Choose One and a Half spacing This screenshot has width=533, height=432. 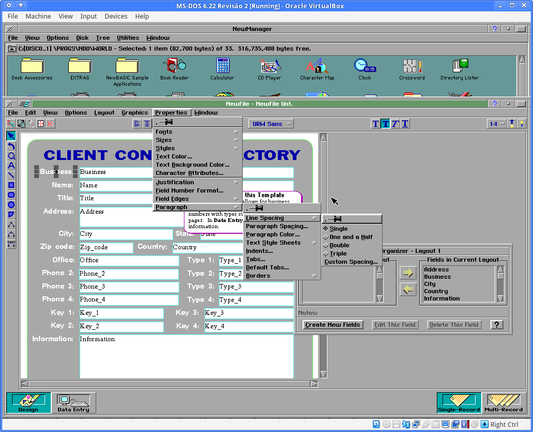coord(351,237)
